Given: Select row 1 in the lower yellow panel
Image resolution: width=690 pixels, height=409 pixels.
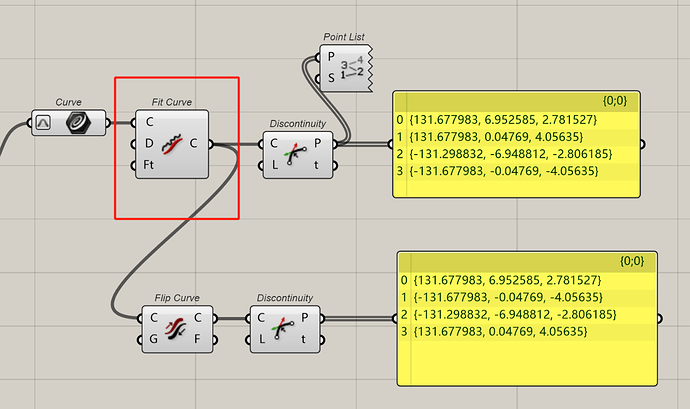Looking at the screenshot, I should (510, 297).
